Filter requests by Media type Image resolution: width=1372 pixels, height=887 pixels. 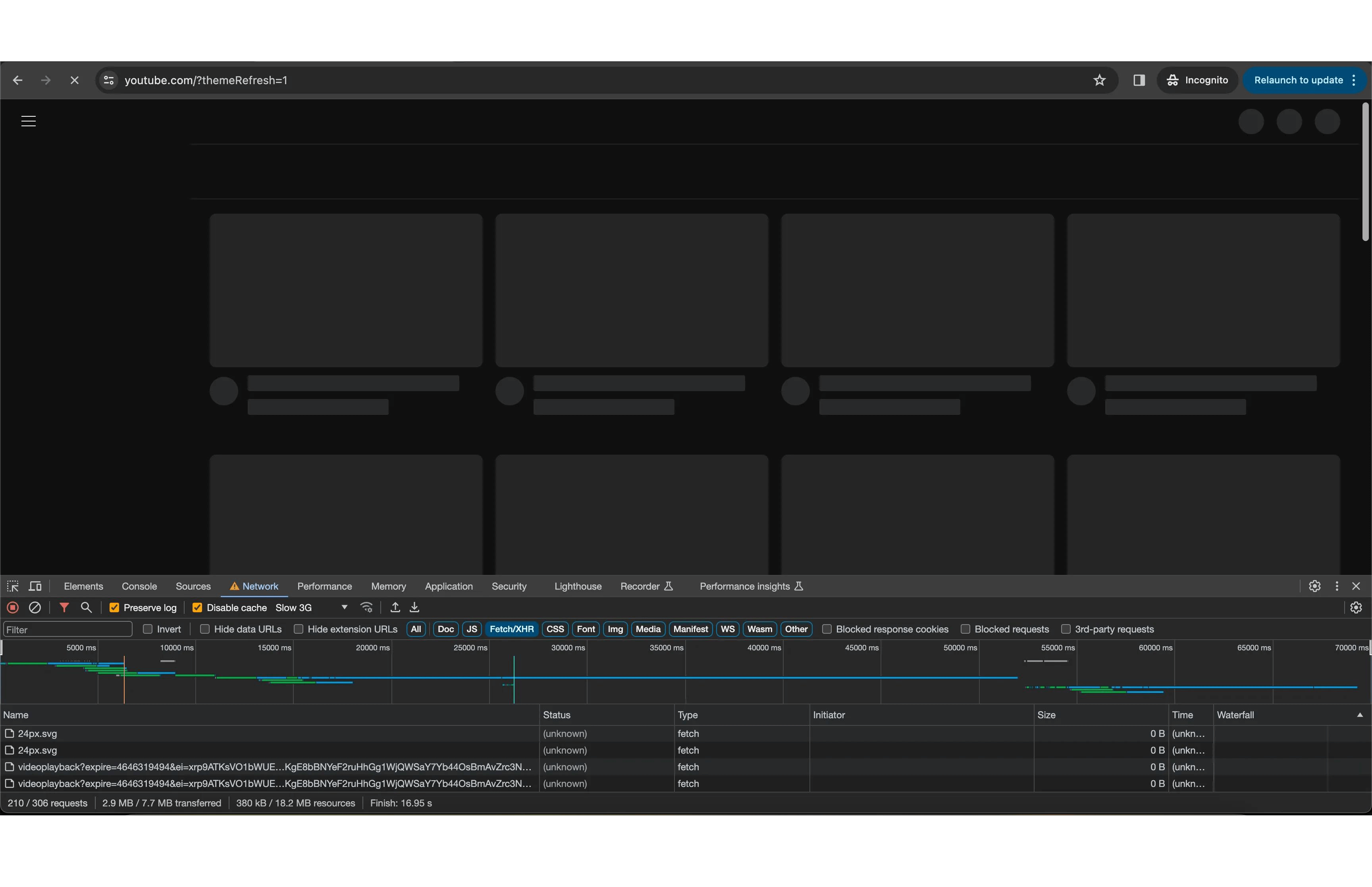648,629
